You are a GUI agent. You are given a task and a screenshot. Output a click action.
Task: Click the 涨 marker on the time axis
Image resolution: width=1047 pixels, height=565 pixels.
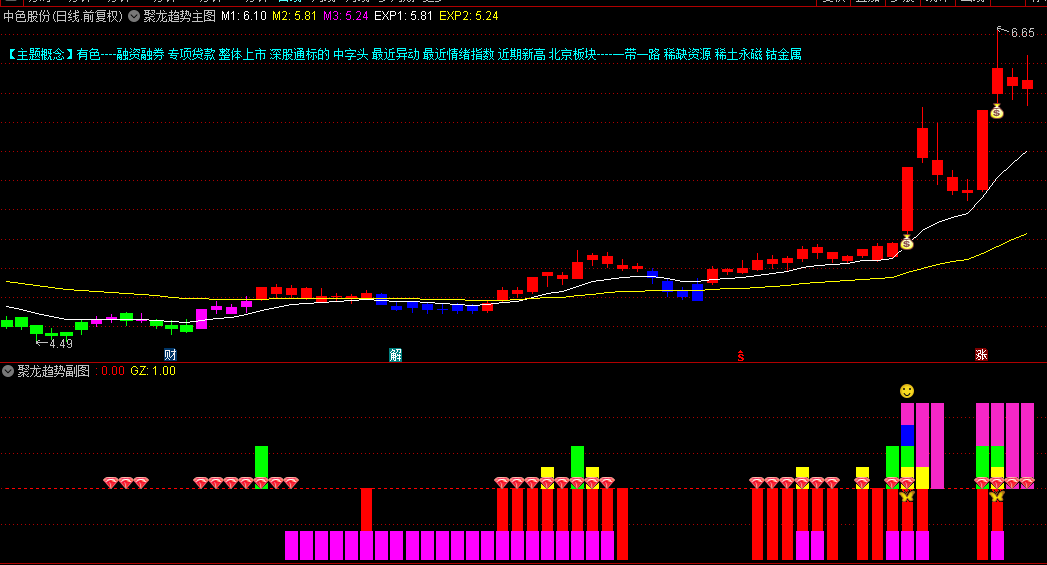[x=981, y=355]
